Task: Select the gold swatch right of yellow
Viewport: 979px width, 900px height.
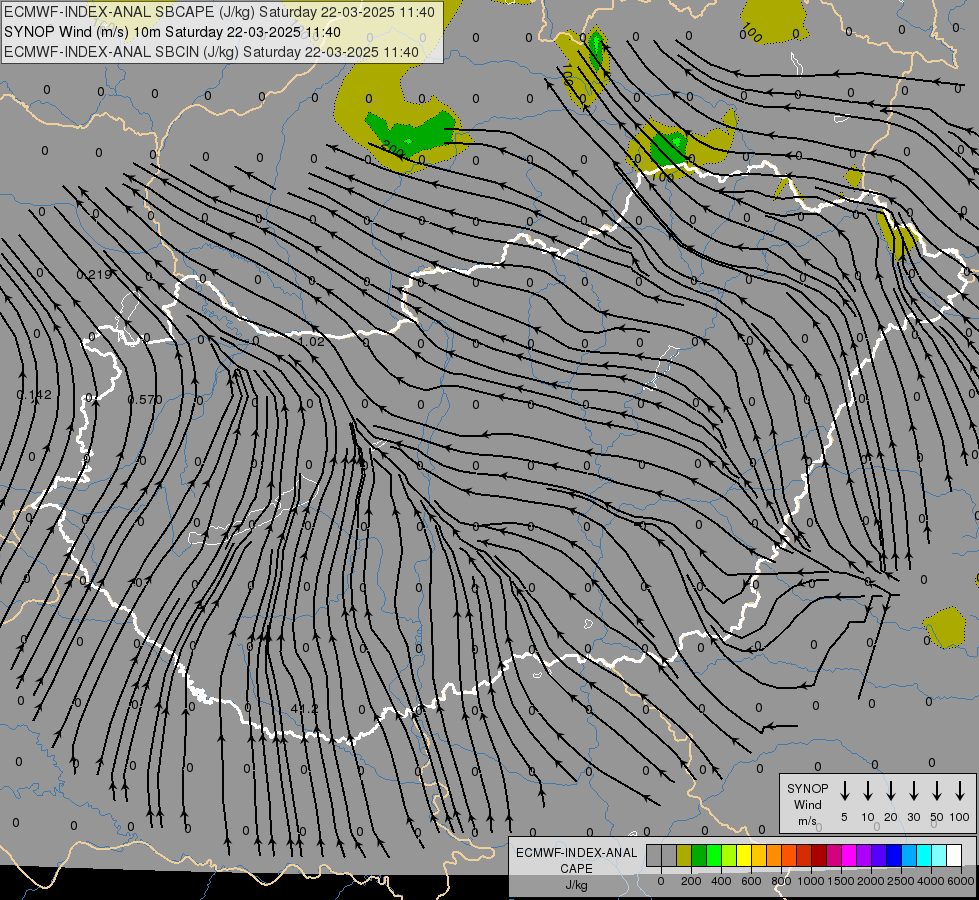Action: coord(759,855)
